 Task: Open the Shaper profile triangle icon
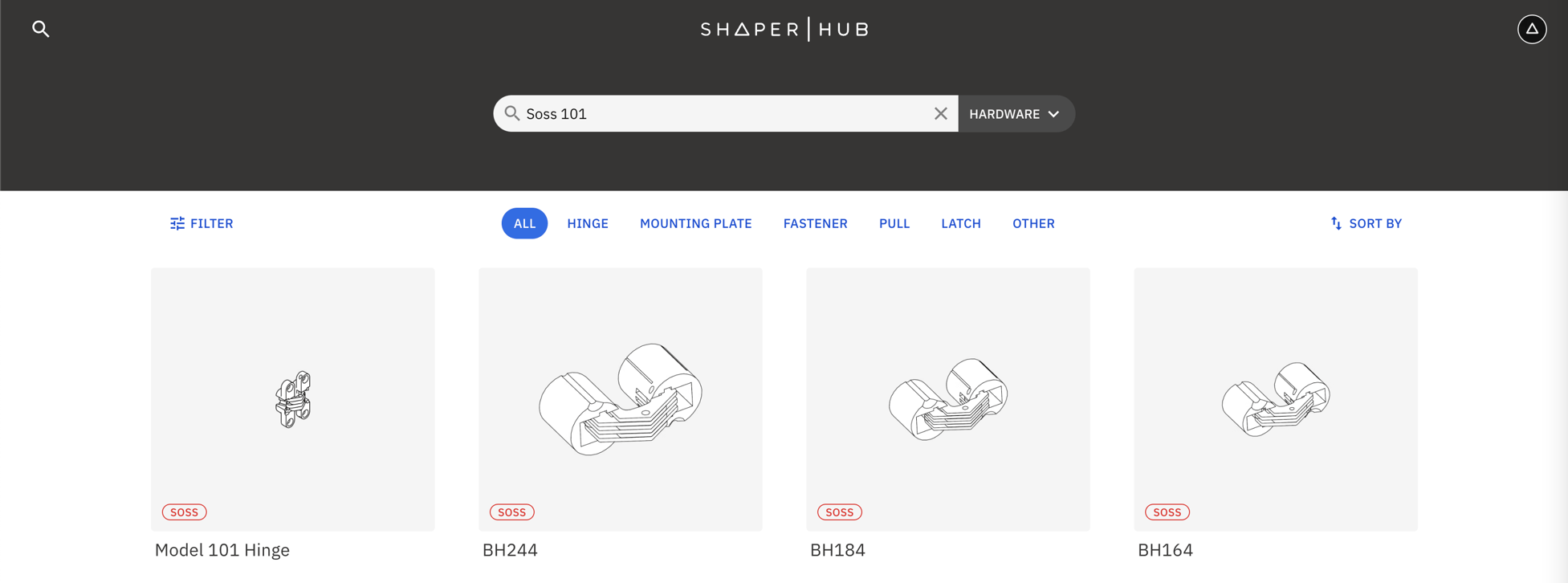pyautogui.click(x=1531, y=30)
